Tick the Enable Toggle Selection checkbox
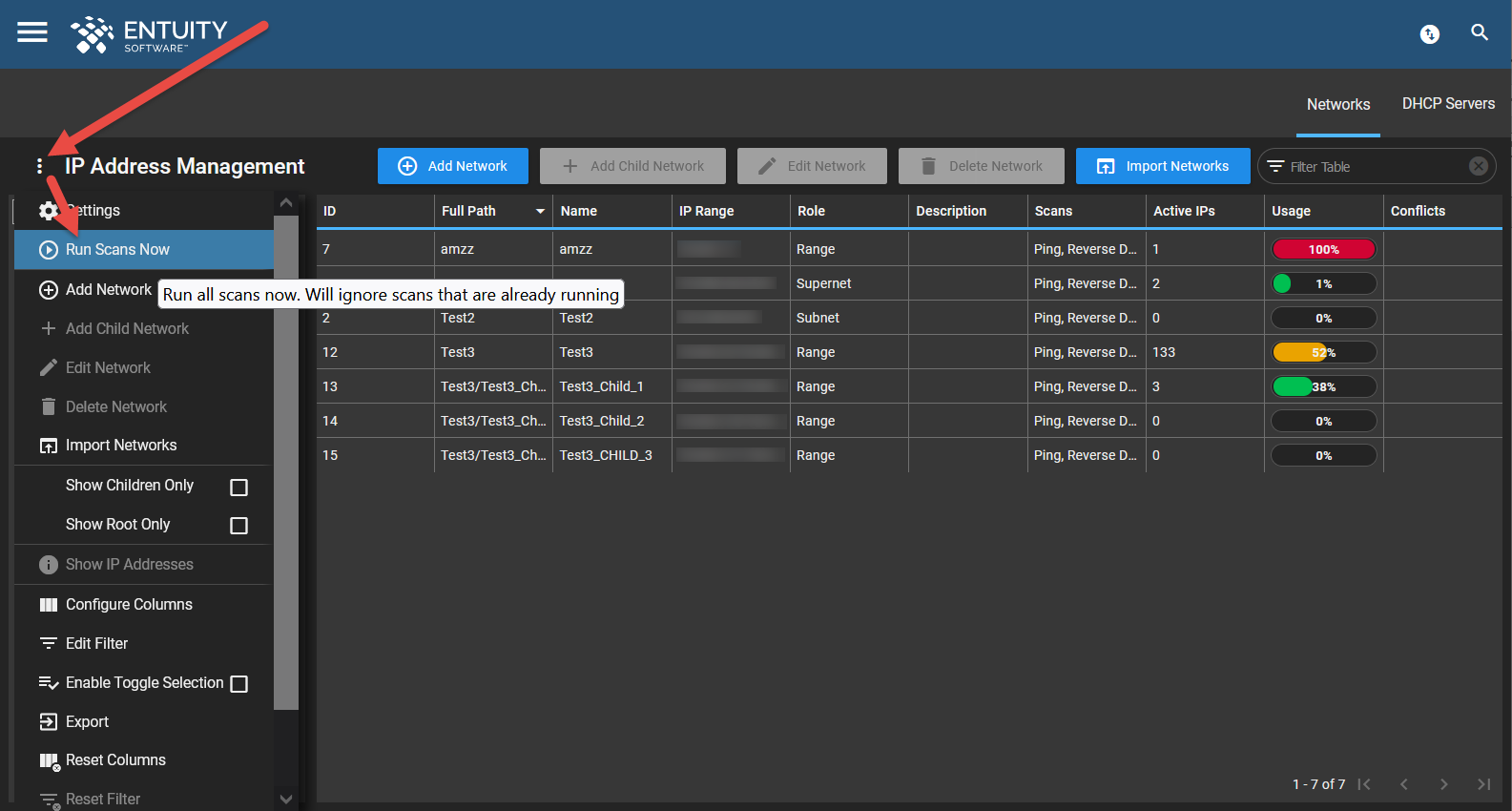1512x811 pixels. point(239,684)
